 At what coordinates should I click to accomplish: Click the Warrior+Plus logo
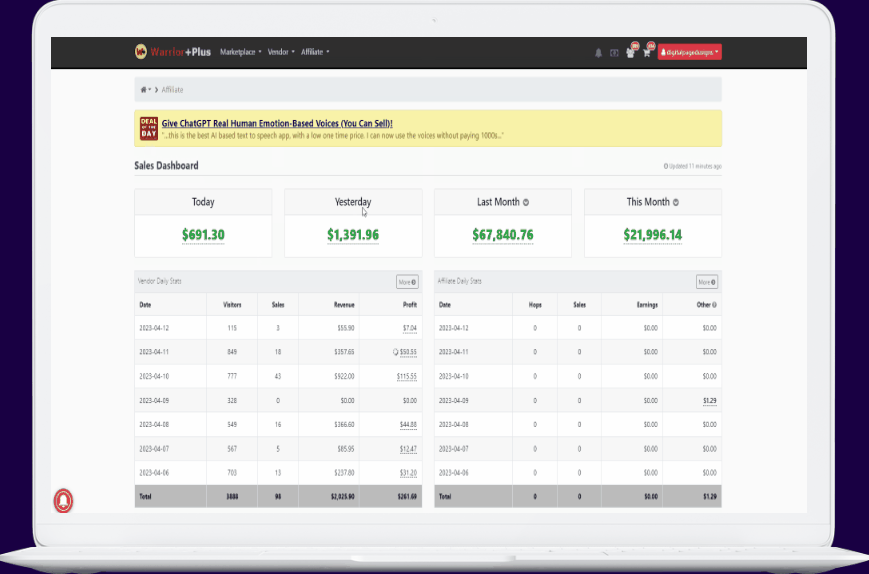[x=172, y=52]
